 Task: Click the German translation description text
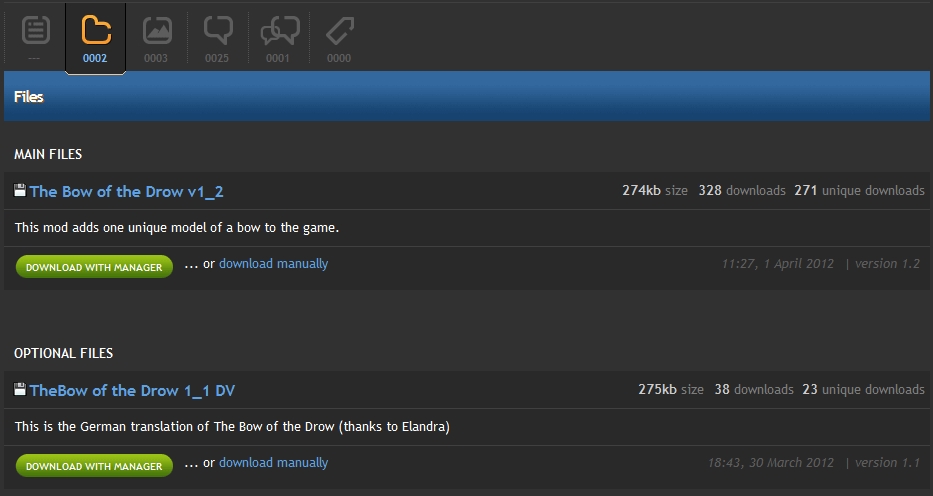(x=232, y=427)
